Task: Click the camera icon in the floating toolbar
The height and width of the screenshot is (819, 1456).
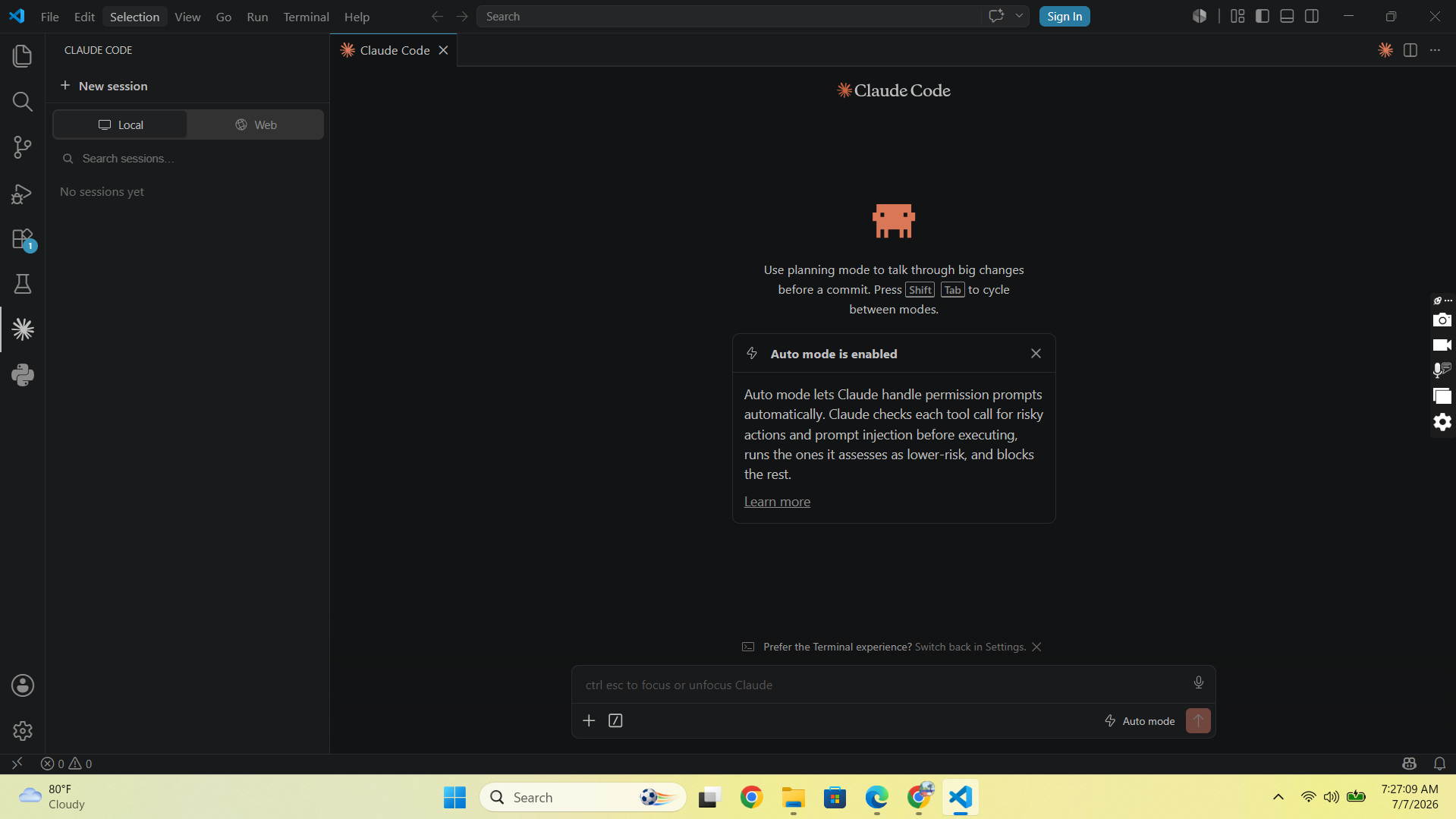Action: point(1442,320)
